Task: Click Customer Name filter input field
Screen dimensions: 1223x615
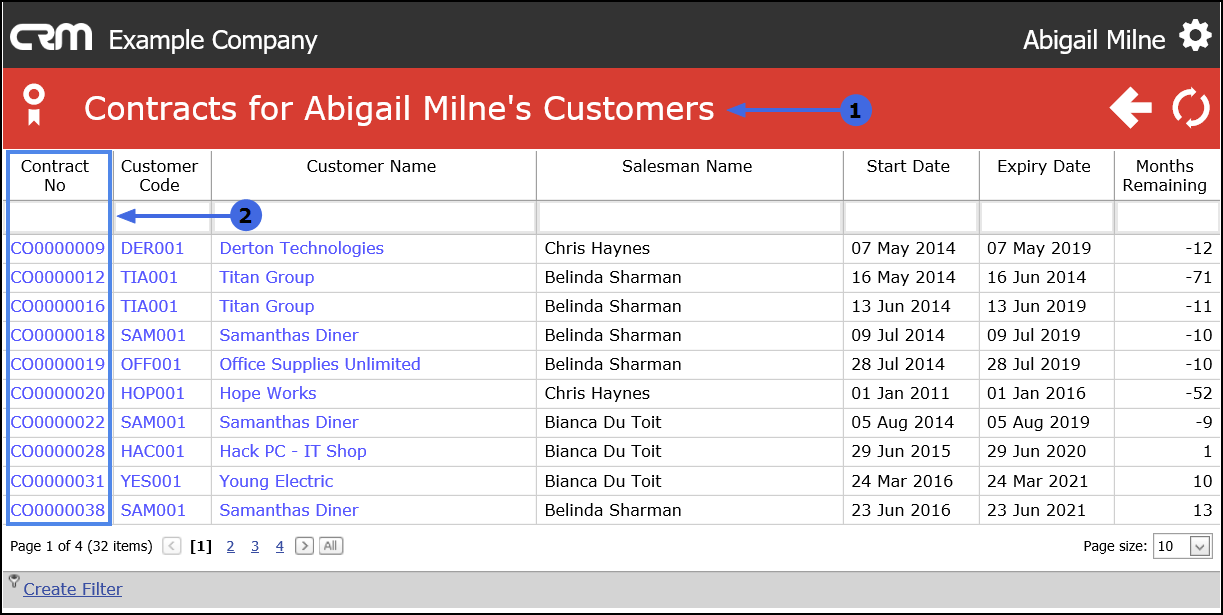Action: click(374, 216)
